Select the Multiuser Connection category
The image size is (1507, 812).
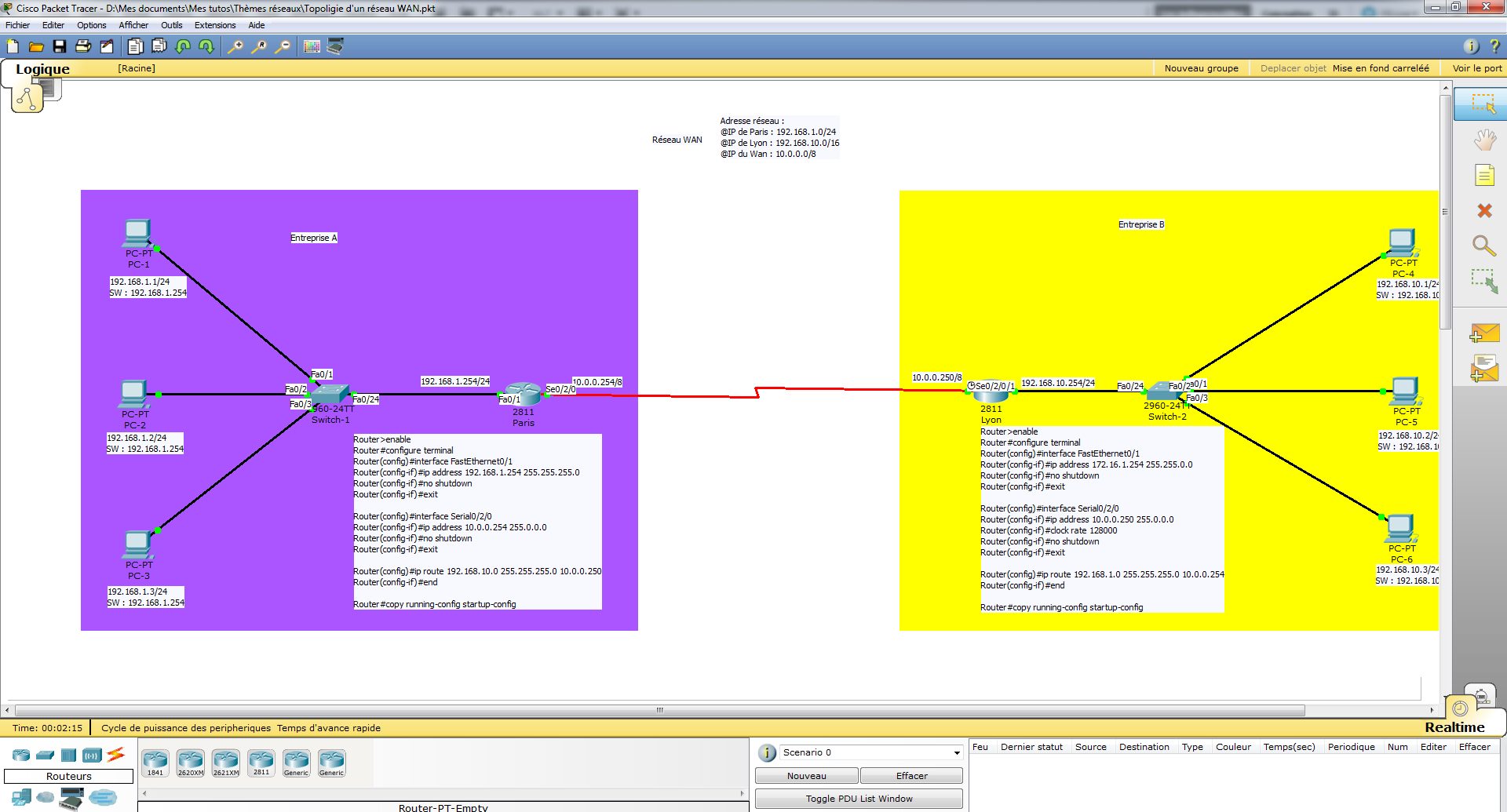coord(103,798)
